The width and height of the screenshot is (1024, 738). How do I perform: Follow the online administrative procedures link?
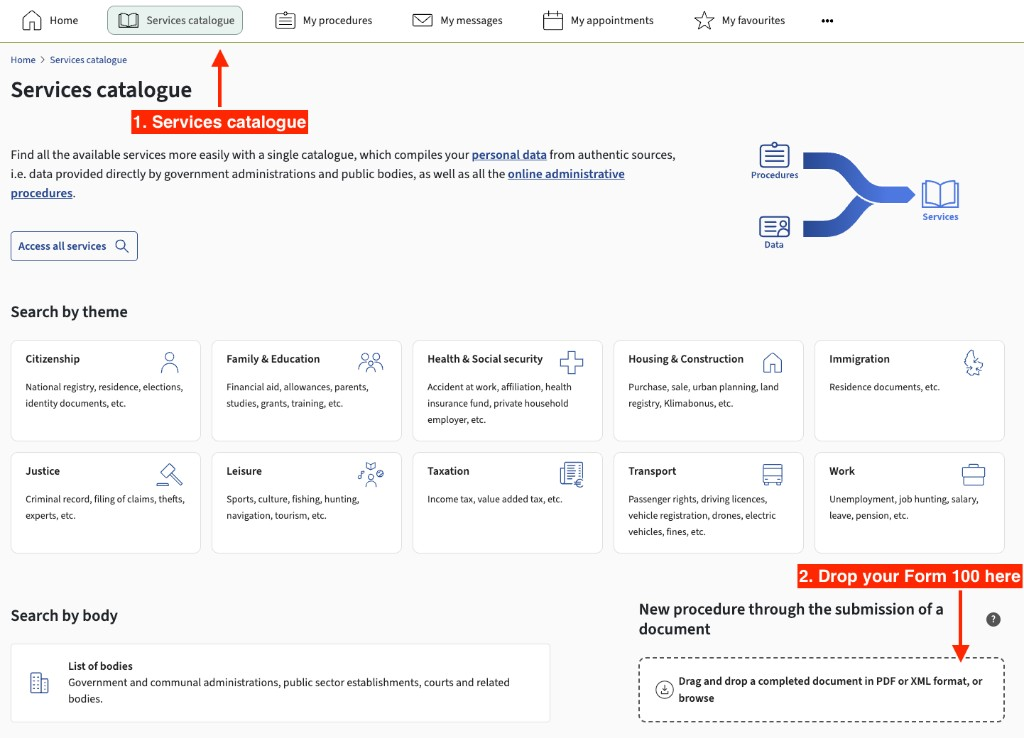[x=566, y=174]
